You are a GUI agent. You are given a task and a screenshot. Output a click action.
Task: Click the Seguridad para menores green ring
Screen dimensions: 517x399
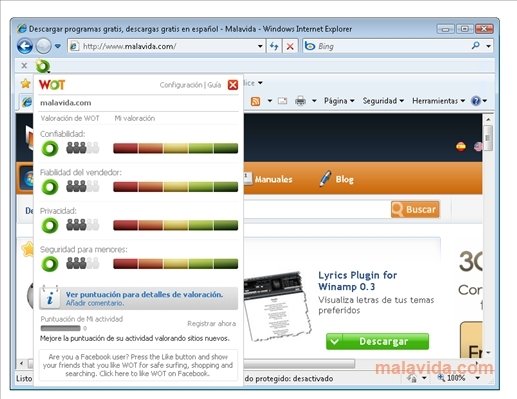[x=50, y=264]
